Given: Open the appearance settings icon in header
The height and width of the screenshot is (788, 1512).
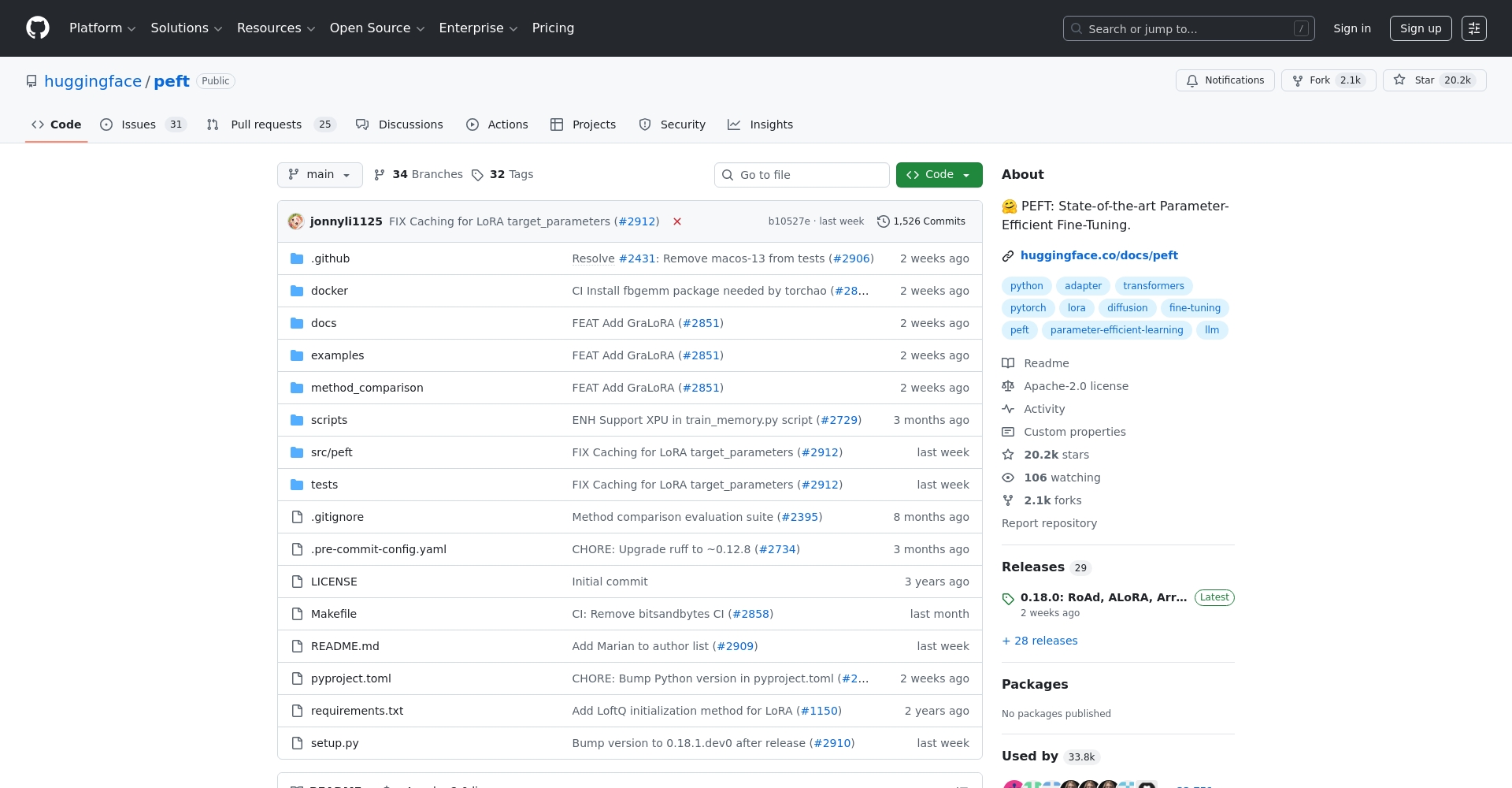Looking at the screenshot, I should [x=1473, y=28].
